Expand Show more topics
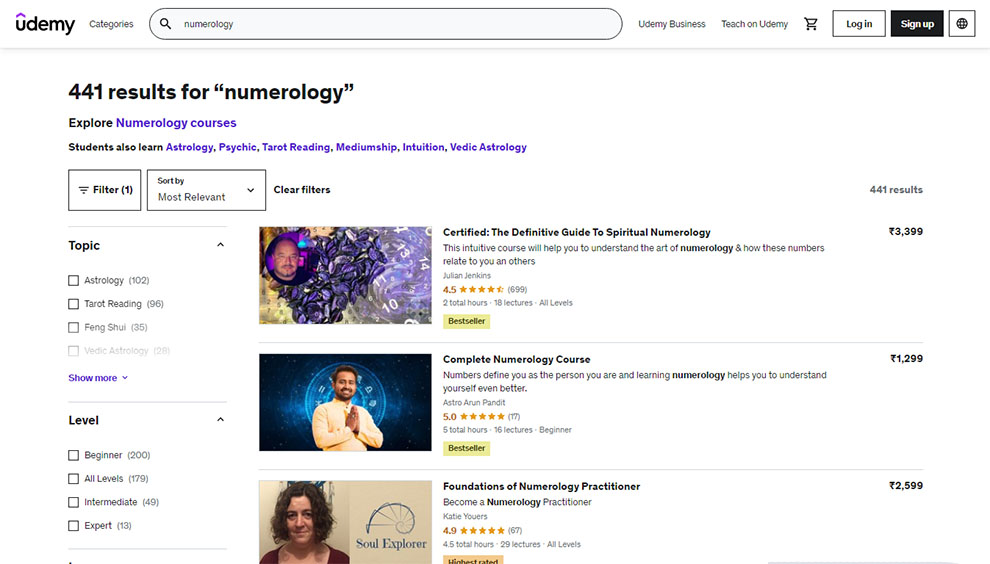Screen dimensions: 990x564 coord(98,378)
